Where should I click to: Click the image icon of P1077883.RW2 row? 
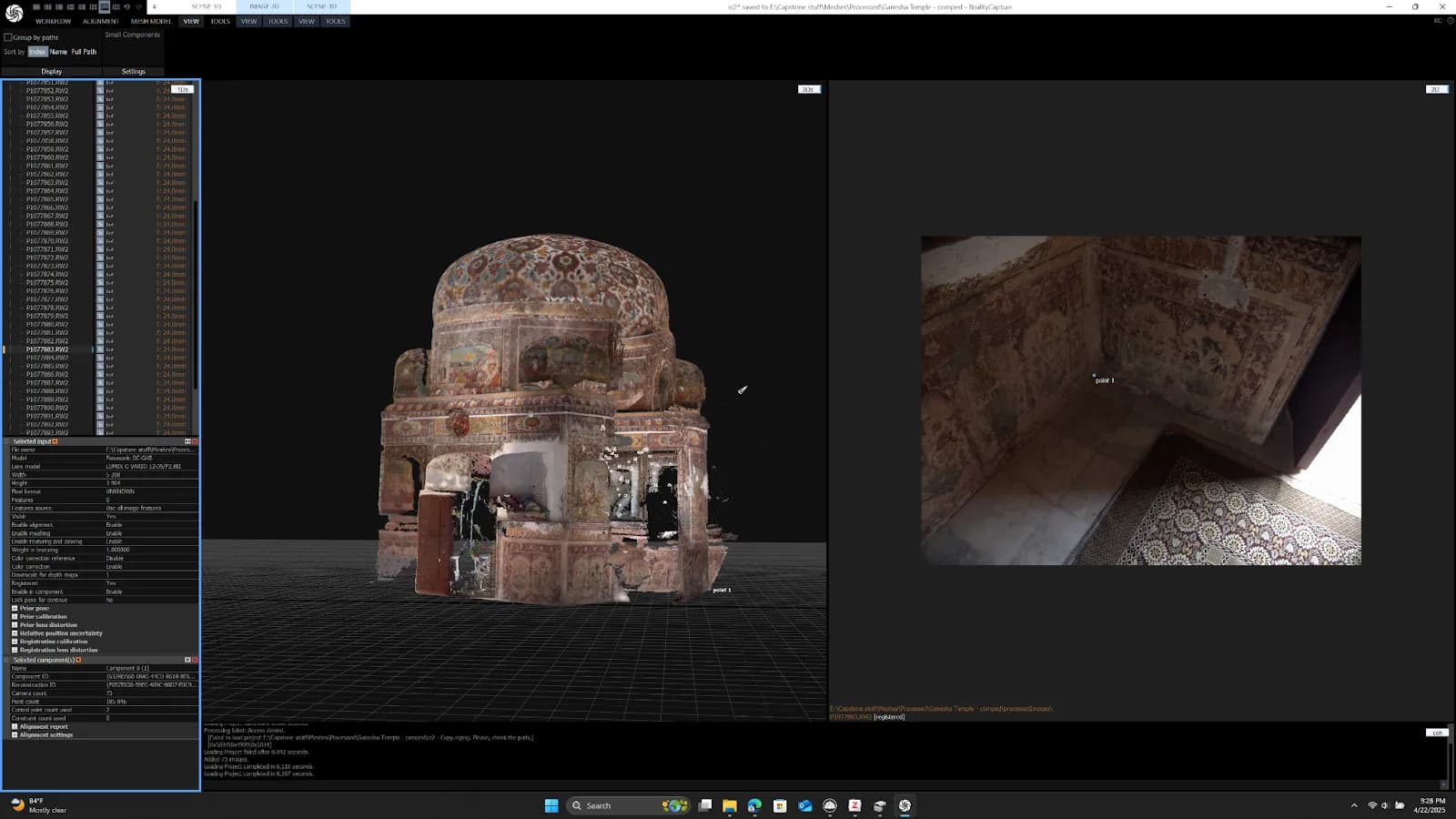100,349
